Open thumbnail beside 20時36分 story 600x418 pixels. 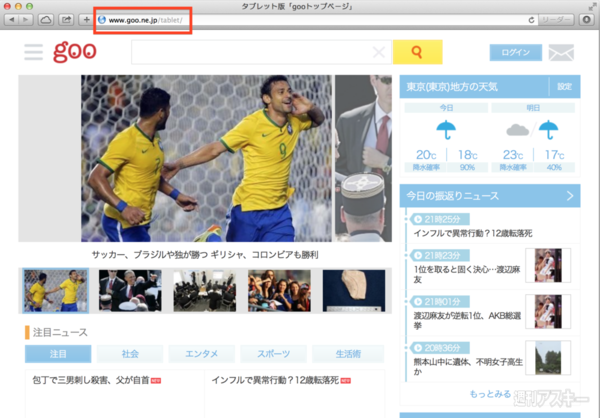tap(548, 358)
